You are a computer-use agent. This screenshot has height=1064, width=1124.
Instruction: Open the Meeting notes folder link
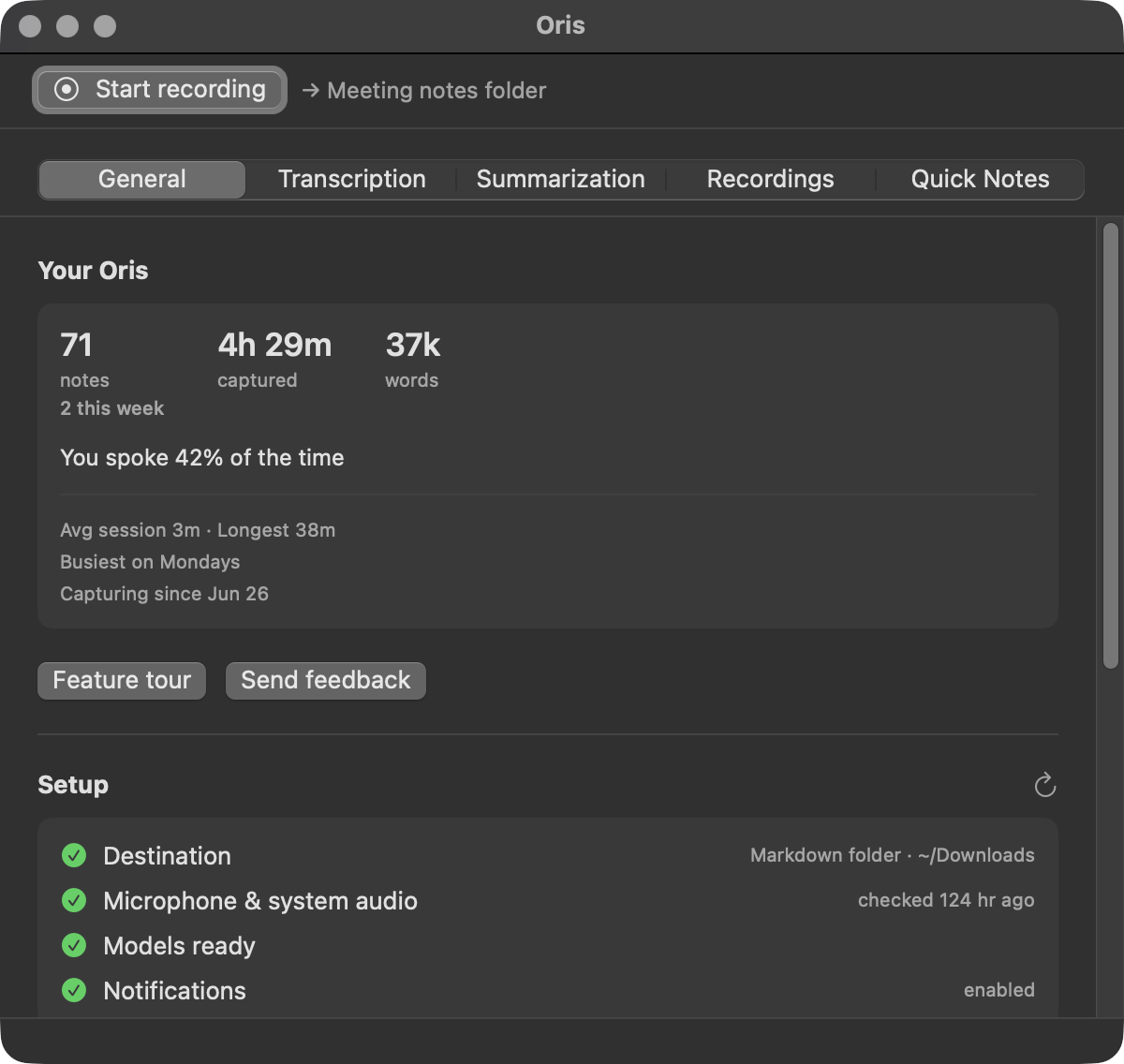point(424,91)
